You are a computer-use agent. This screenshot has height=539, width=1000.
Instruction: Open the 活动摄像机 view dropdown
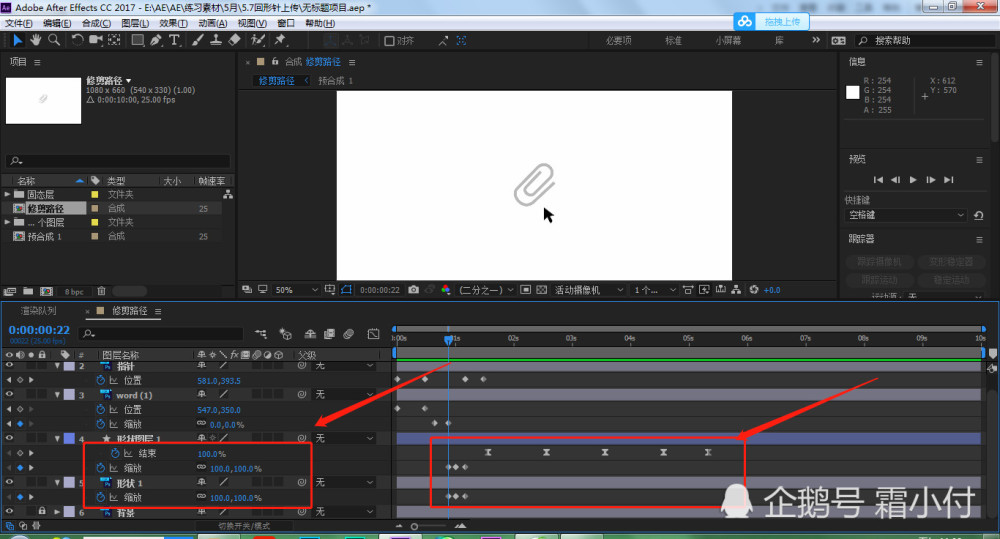pos(589,290)
